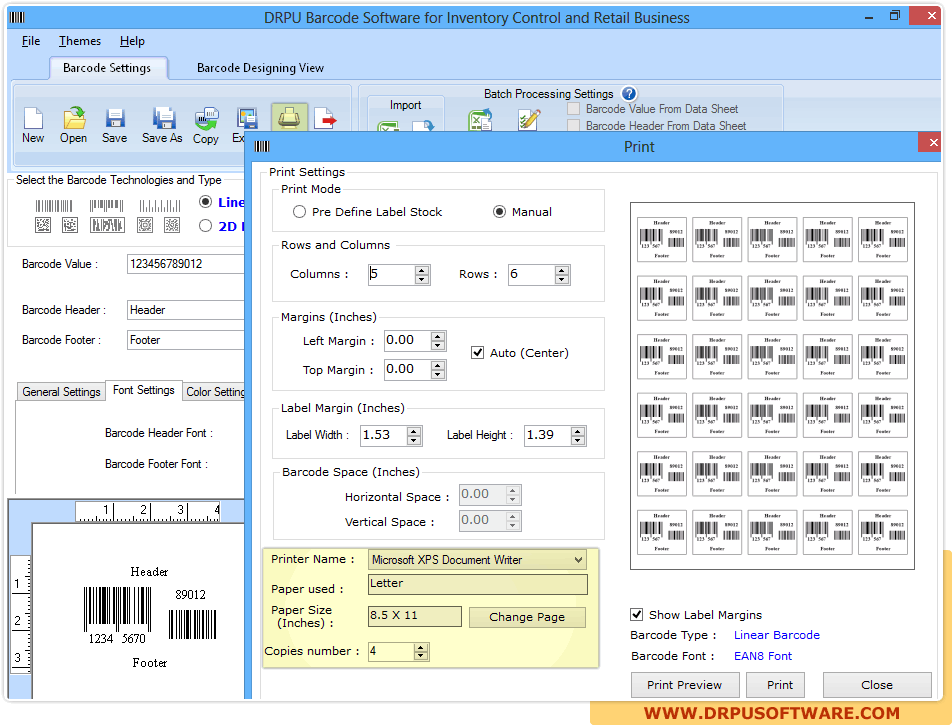Select the Linear barcode radio button
Viewport: 952px width, 725px height.
click(x=206, y=202)
